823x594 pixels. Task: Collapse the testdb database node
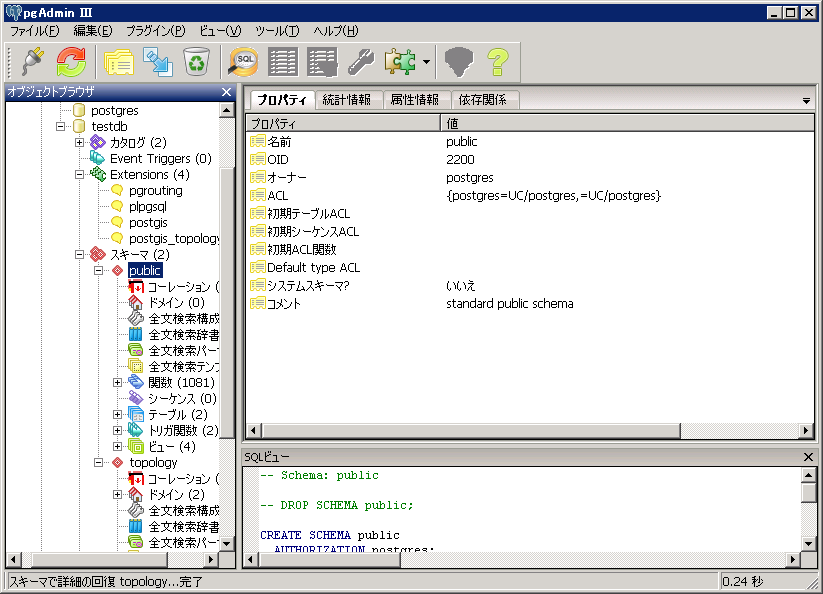tap(62, 127)
